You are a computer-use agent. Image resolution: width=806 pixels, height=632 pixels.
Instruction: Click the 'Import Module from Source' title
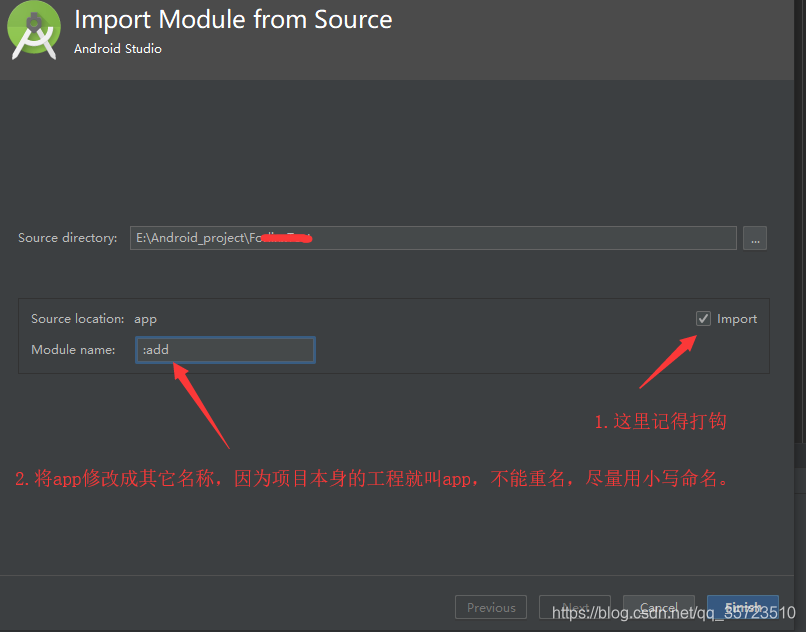[x=233, y=20]
